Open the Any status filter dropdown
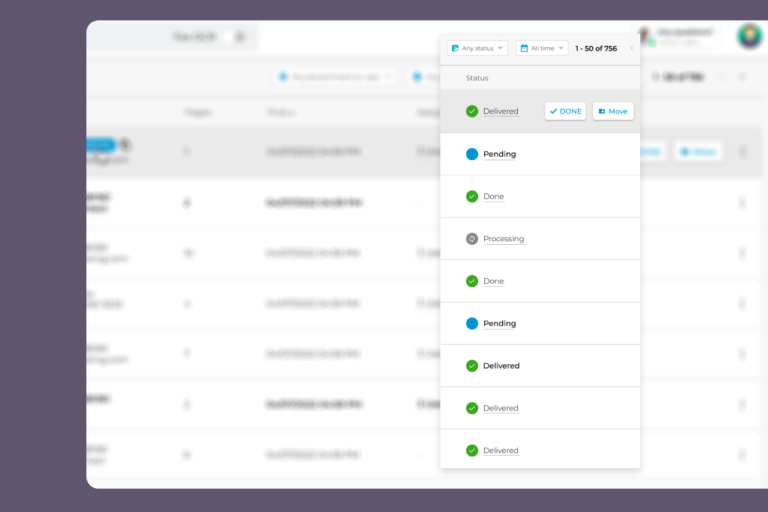 coord(477,48)
